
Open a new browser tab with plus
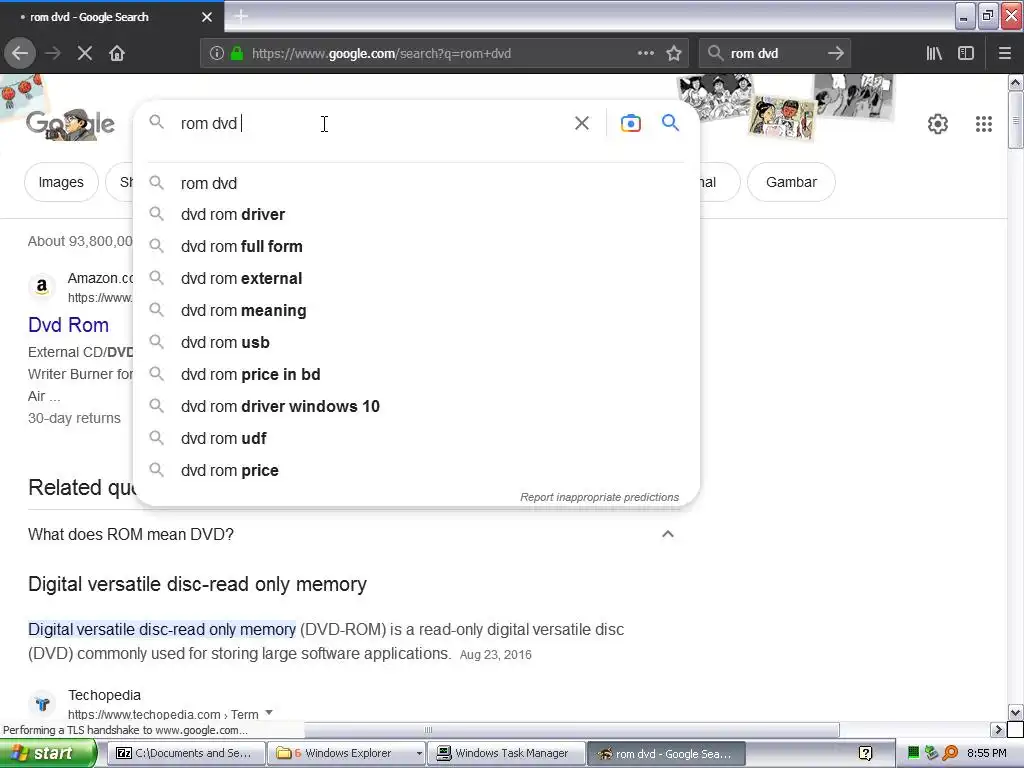point(241,16)
